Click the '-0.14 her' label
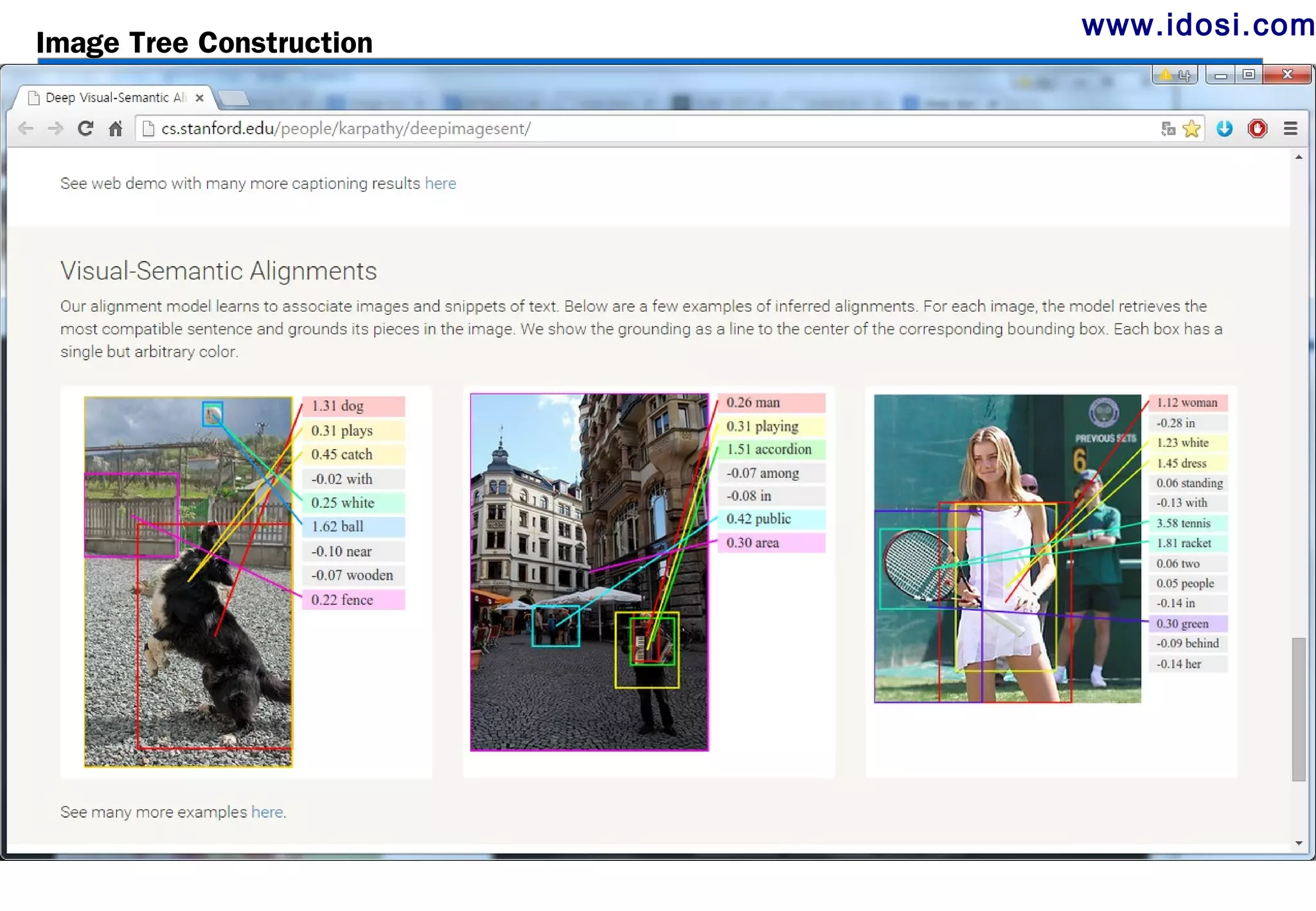This screenshot has height=911, width=1316. tap(1188, 664)
